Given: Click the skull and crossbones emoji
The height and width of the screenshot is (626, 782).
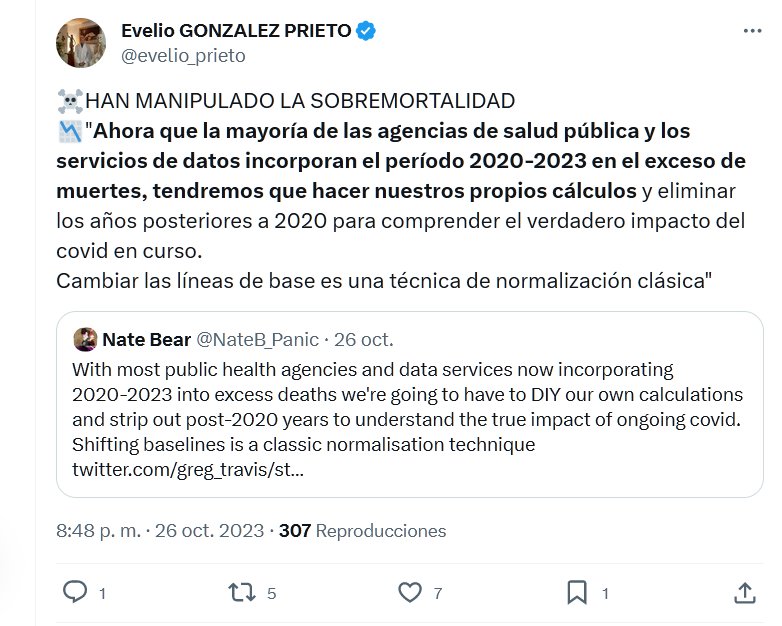Looking at the screenshot, I should coord(70,101).
